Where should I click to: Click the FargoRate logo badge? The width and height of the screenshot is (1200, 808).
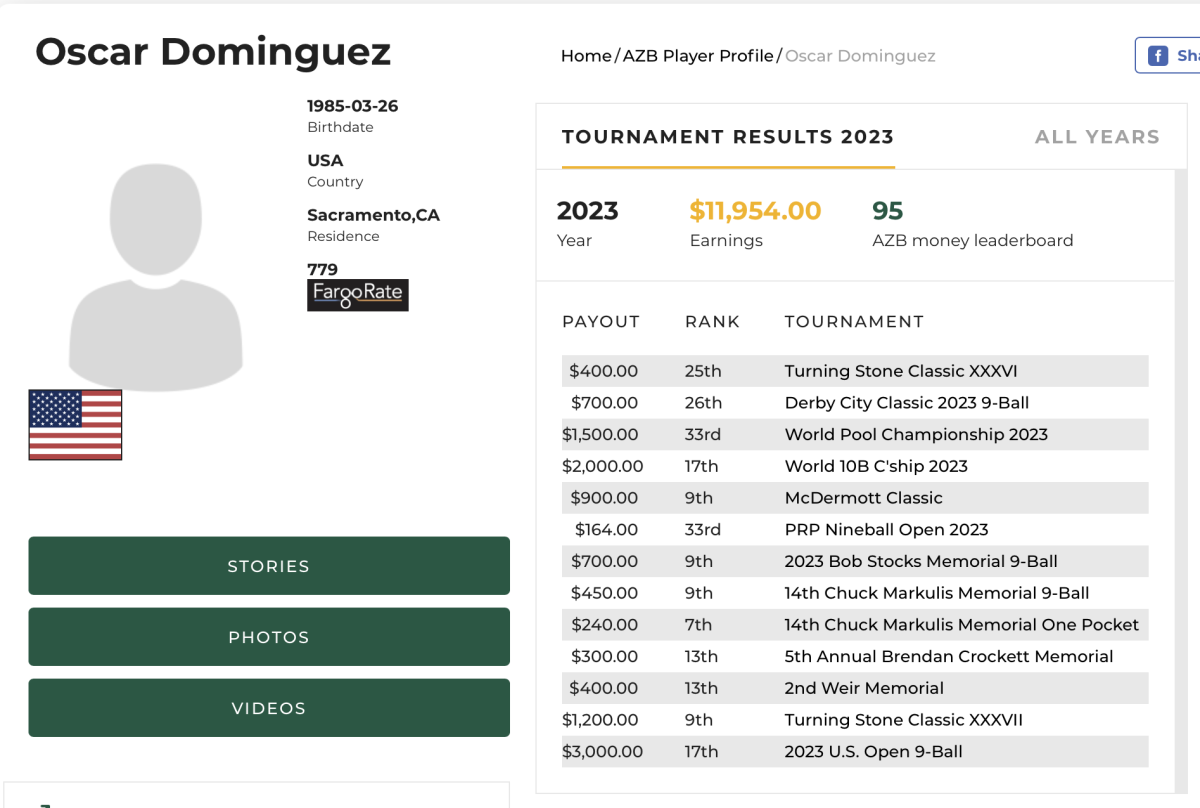click(357, 295)
